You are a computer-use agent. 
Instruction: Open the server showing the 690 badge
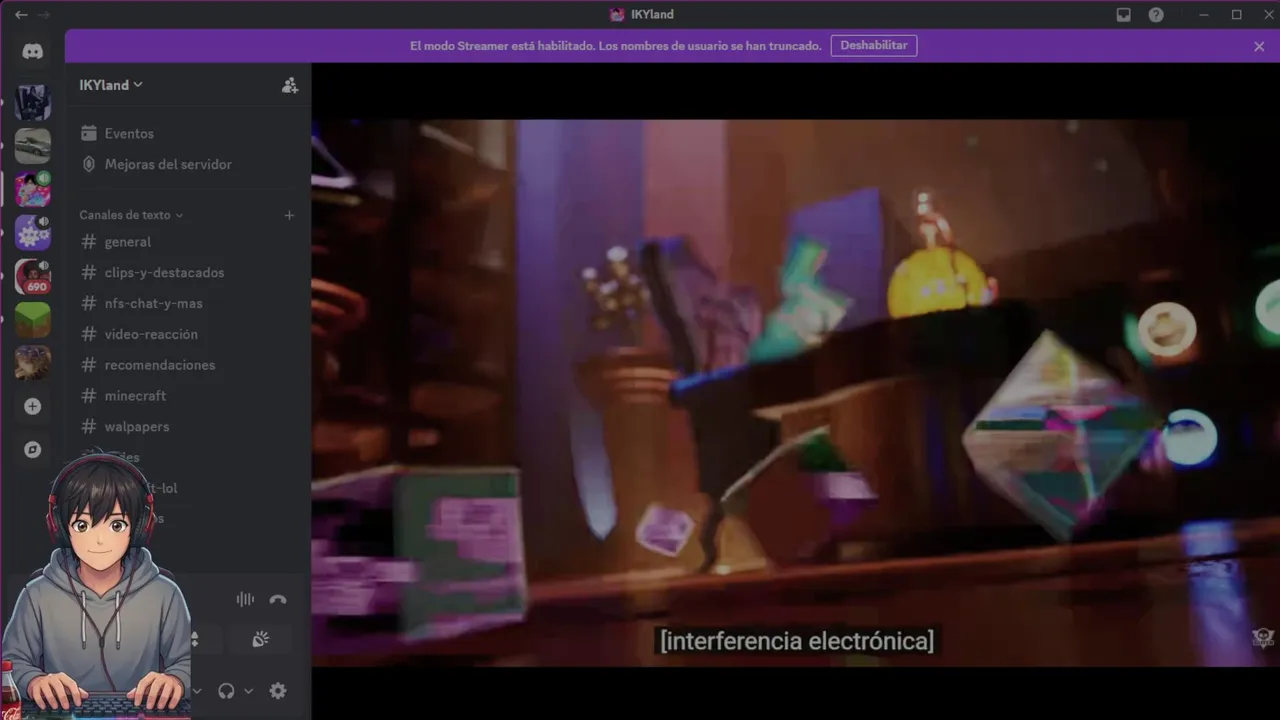33,276
